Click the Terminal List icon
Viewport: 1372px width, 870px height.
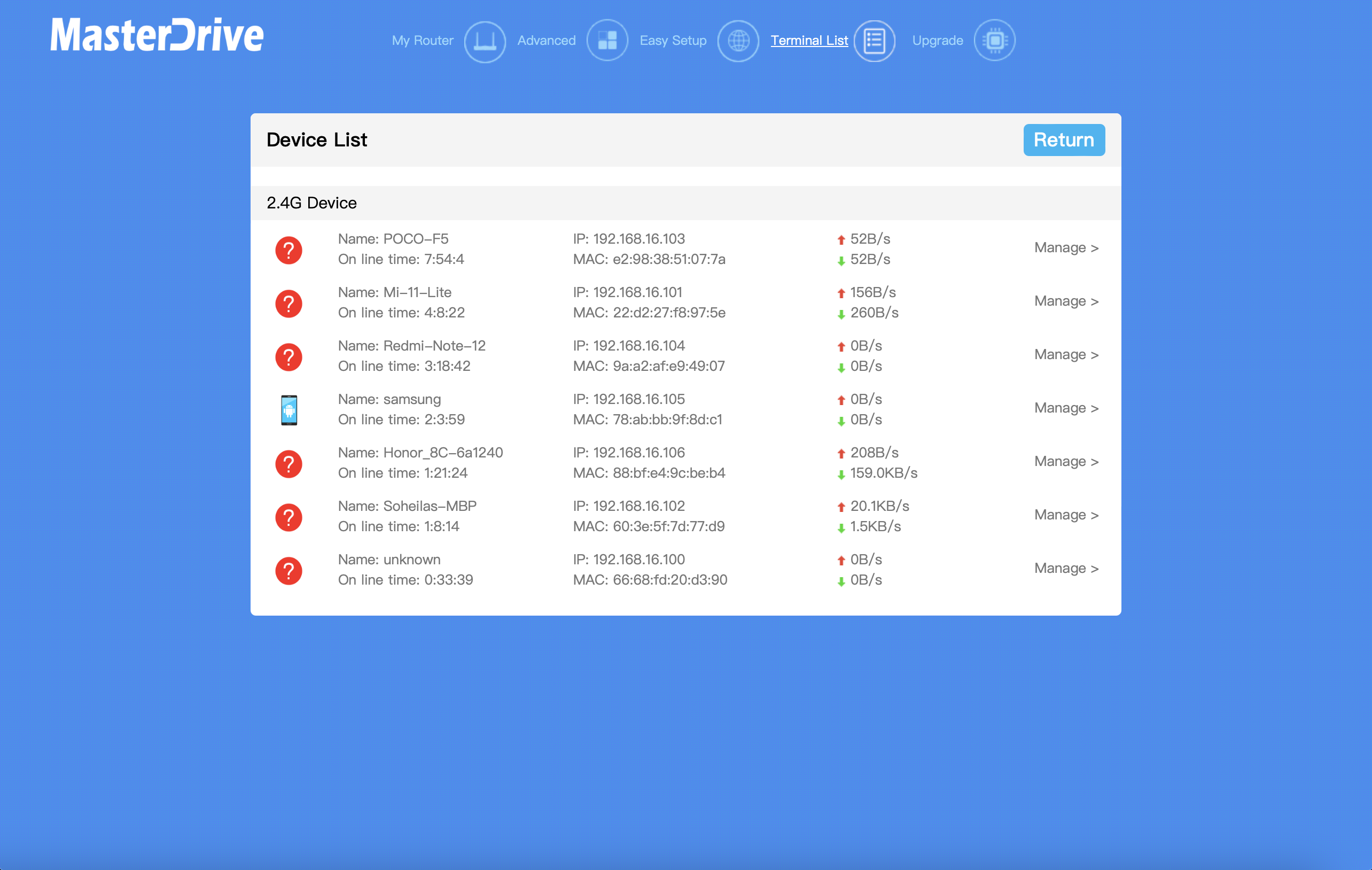pyautogui.click(x=875, y=41)
